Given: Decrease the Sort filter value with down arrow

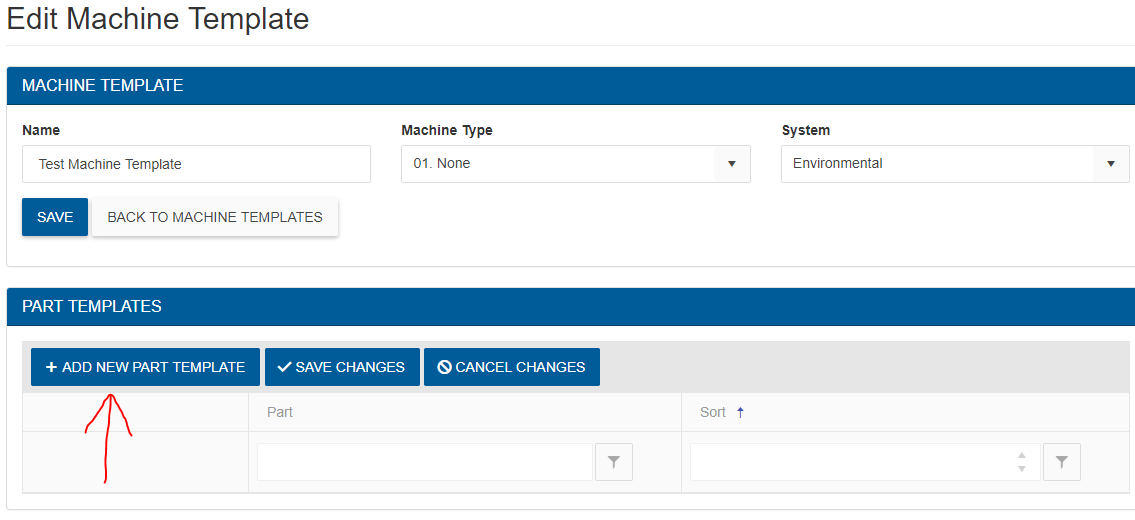Looking at the screenshot, I should 1021,468.
